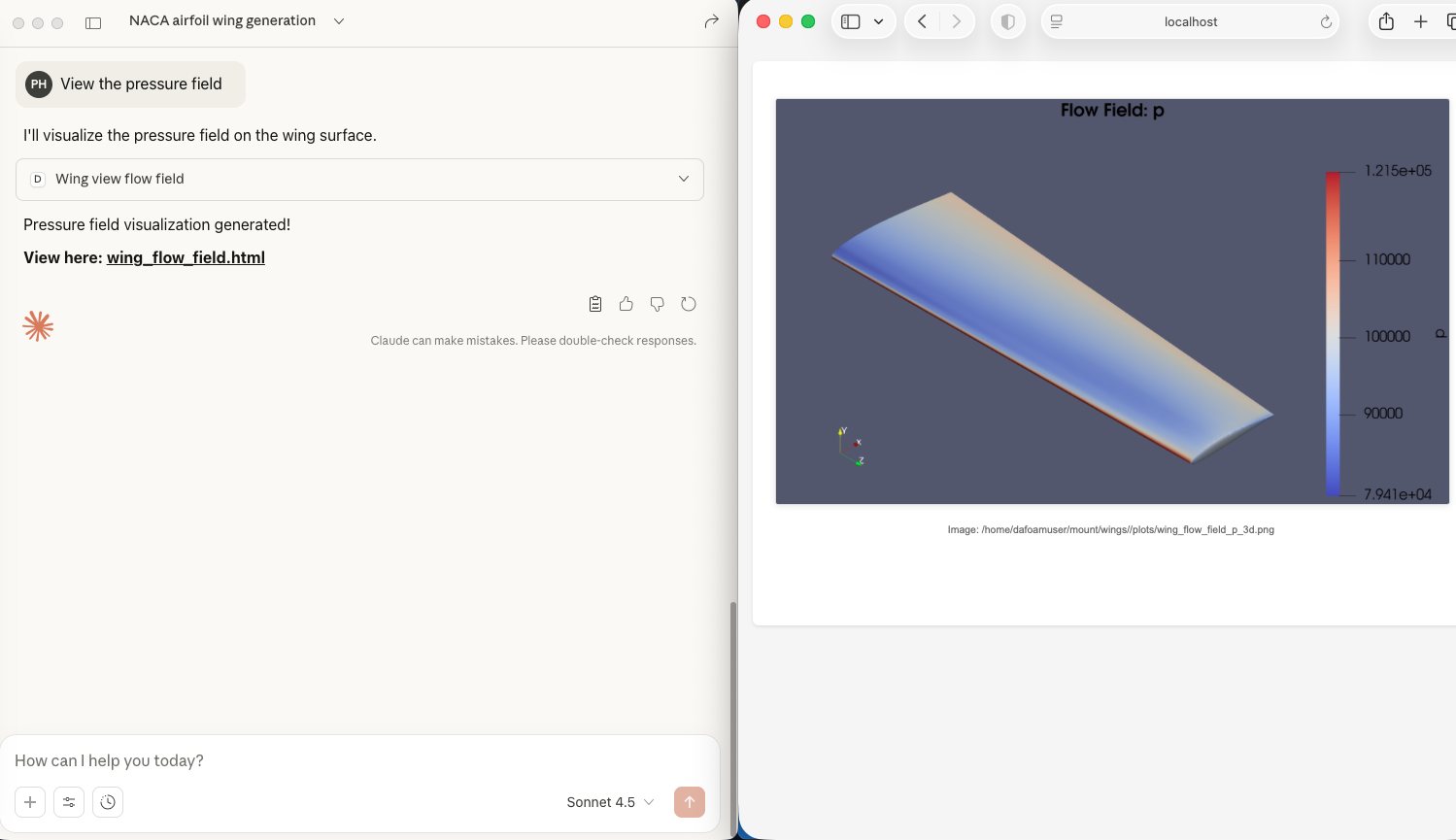Open the Sonnet 4.5 model selector
The width and height of the screenshot is (1456, 840).
click(610, 802)
